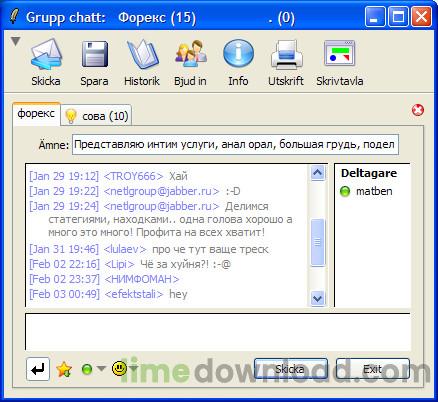Print chat with the Utskrift icon

click(286, 54)
